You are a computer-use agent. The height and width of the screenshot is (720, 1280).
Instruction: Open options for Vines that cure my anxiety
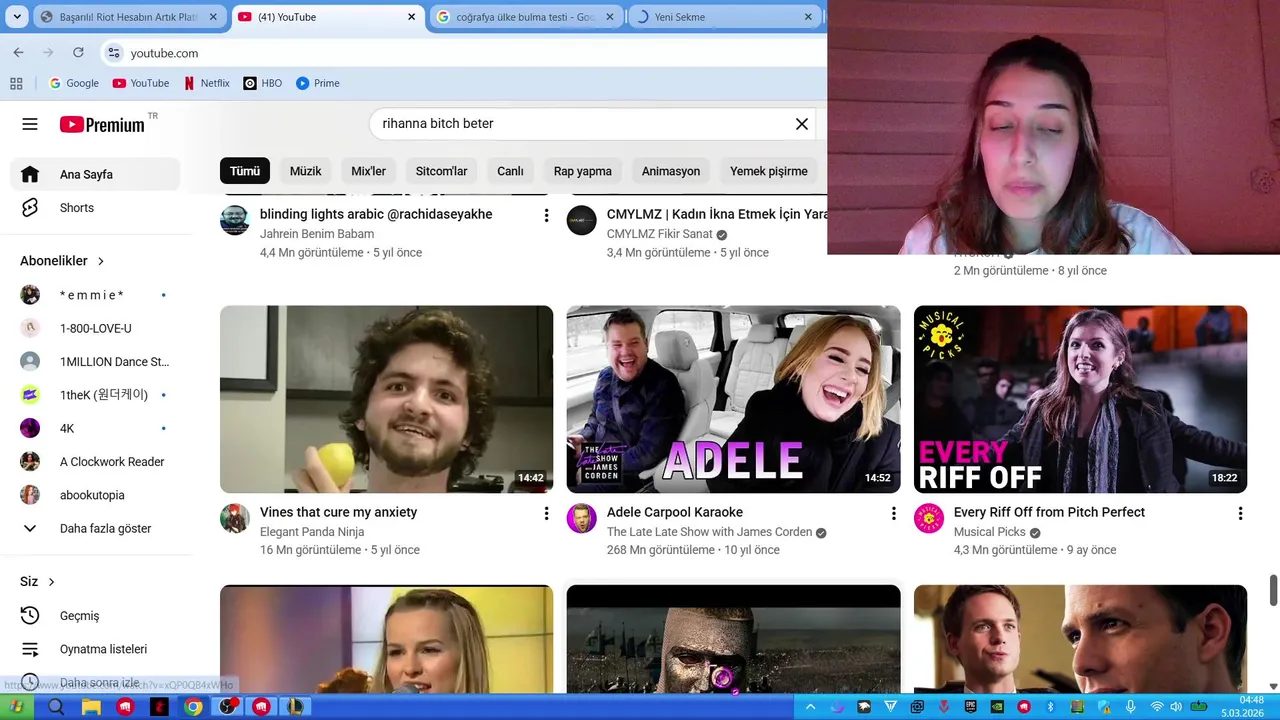(546, 513)
